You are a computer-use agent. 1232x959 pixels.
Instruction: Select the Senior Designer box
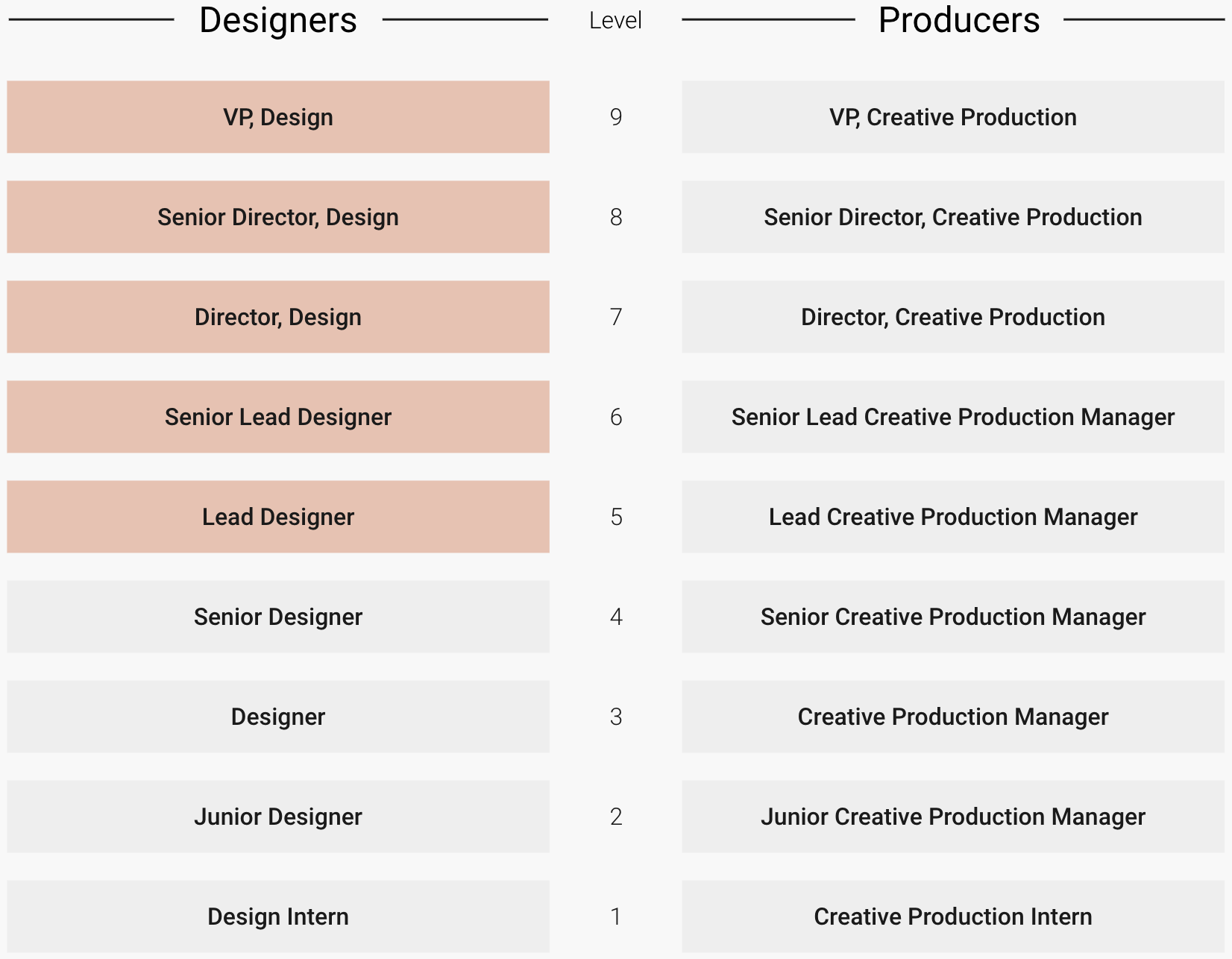(277, 617)
